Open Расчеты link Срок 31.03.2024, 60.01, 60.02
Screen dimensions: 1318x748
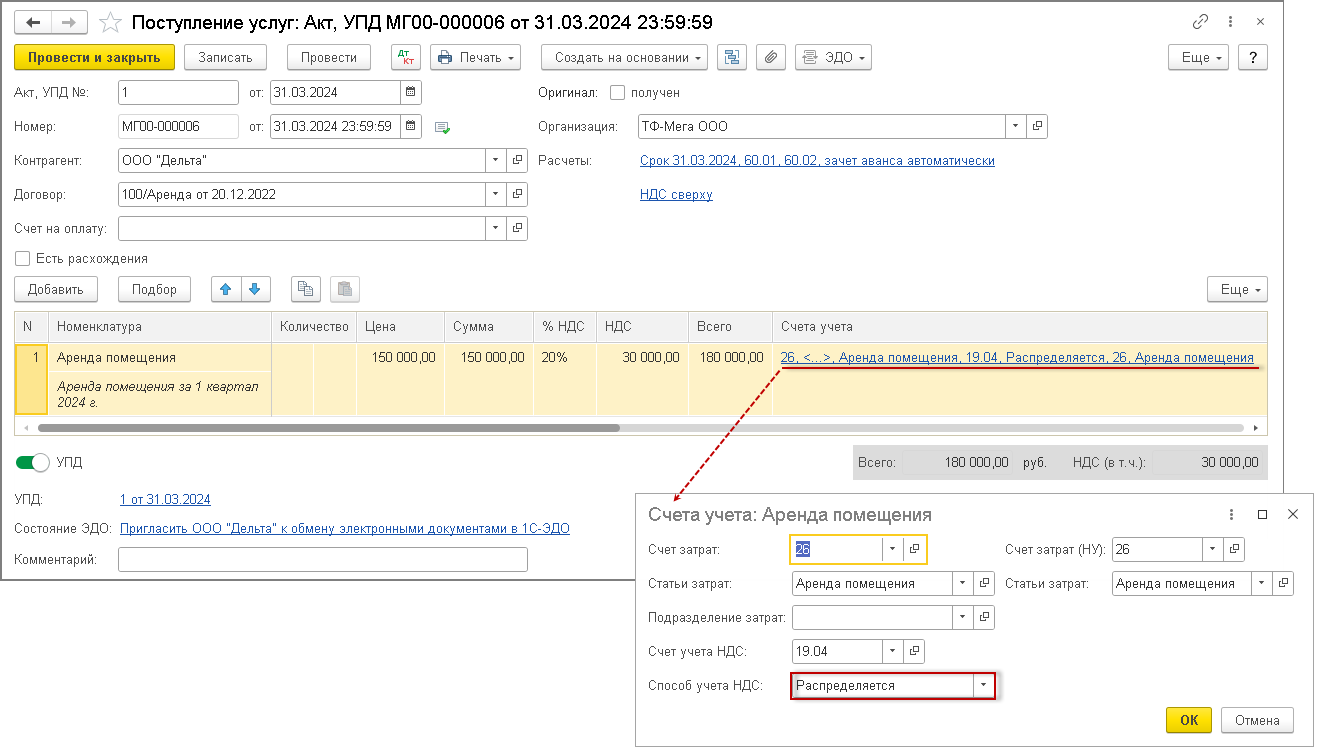[x=817, y=160]
